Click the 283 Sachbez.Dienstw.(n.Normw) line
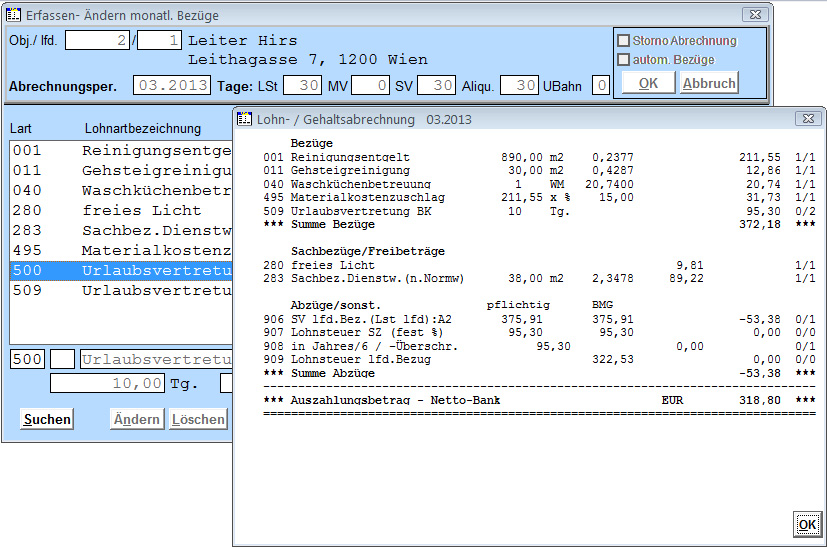The image size is (827, 548). point(539,278)
